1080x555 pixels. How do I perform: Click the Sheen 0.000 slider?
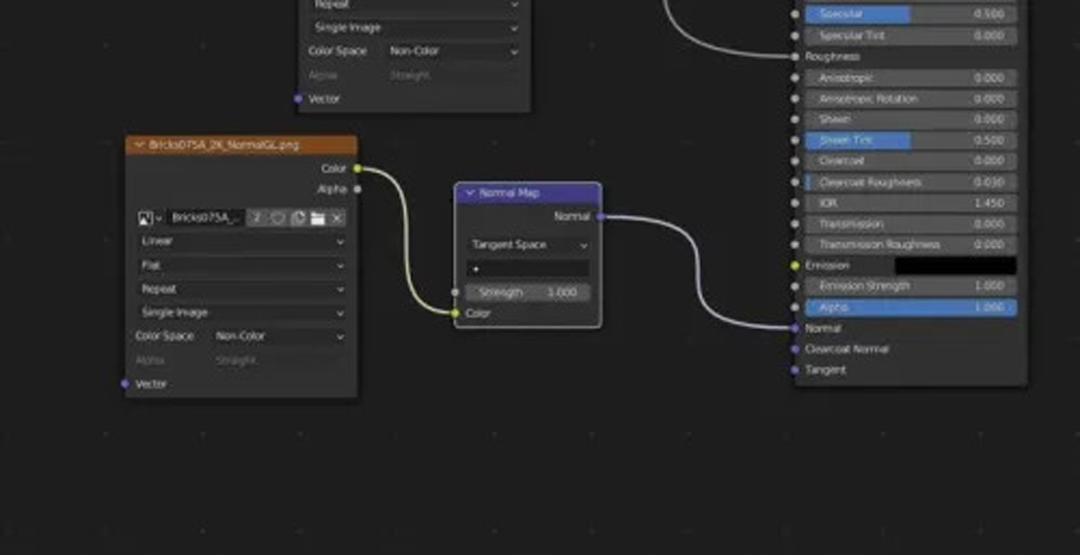coord(911,120)
